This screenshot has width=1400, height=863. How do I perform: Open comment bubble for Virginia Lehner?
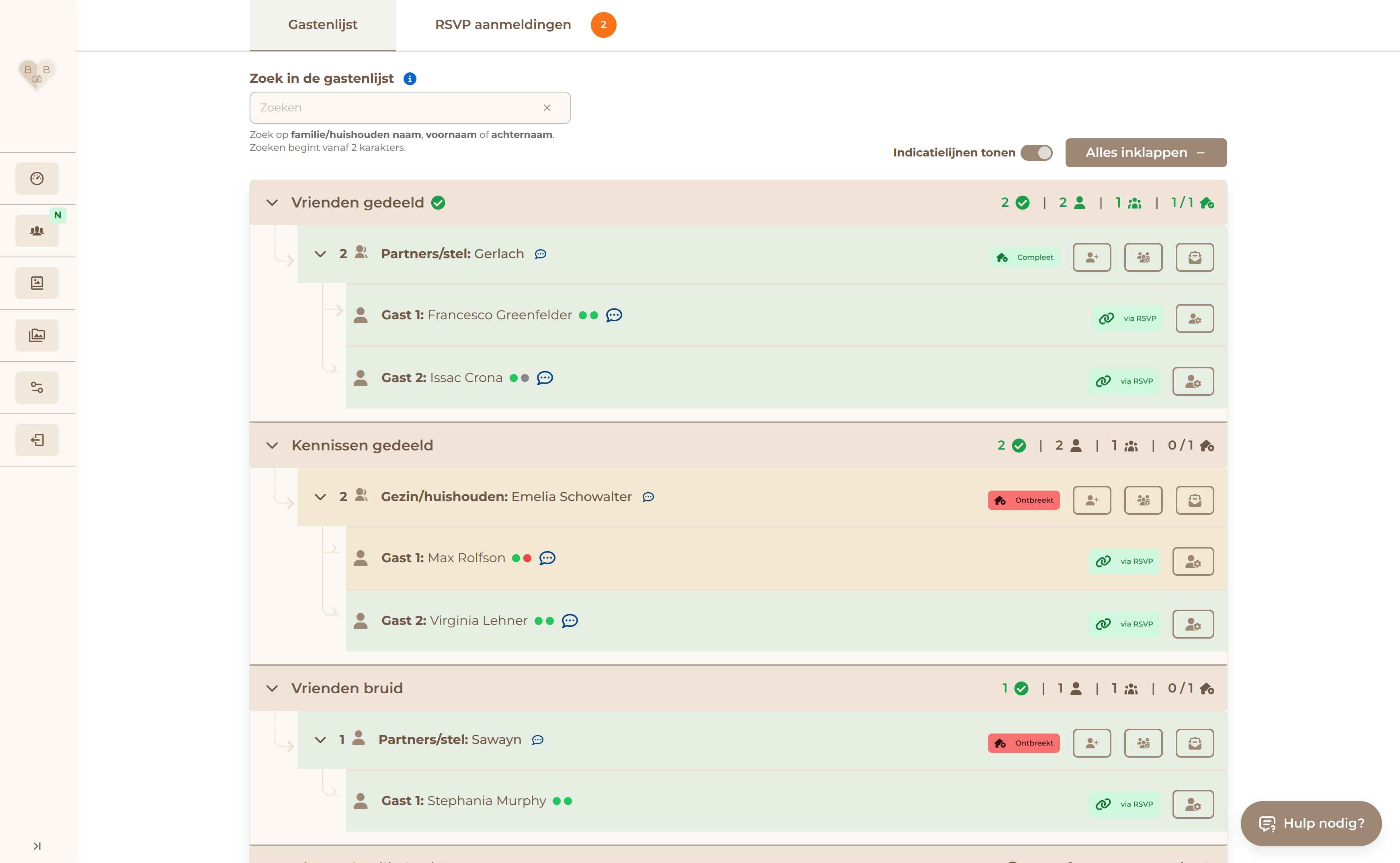tap(570, 621)
